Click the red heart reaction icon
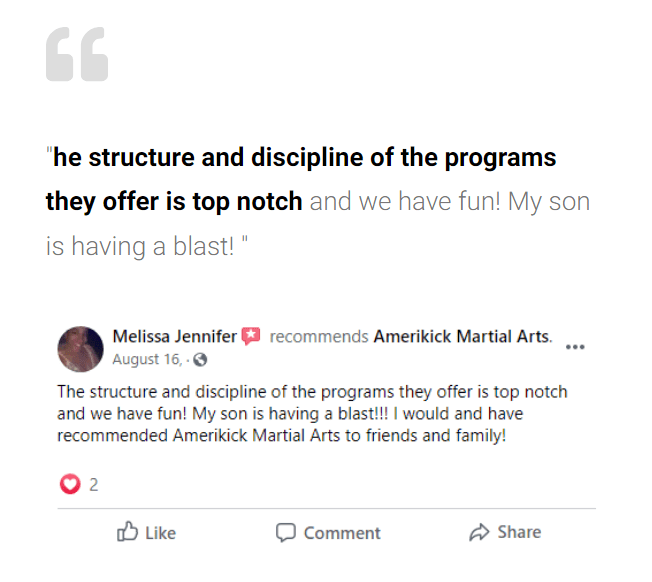Screen dimensions: 652x582 point(70,484)
